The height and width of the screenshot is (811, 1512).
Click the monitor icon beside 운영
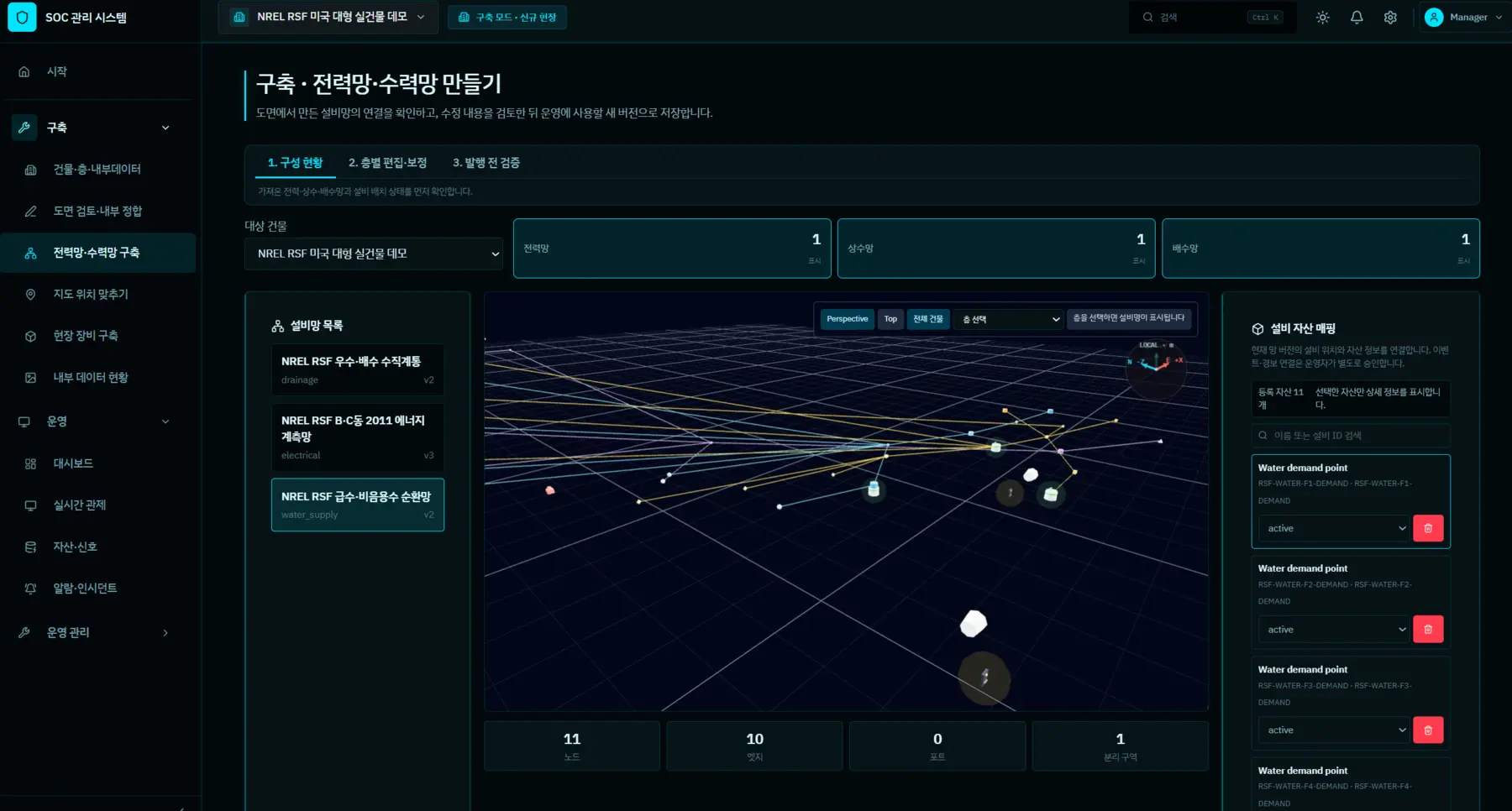24,421
